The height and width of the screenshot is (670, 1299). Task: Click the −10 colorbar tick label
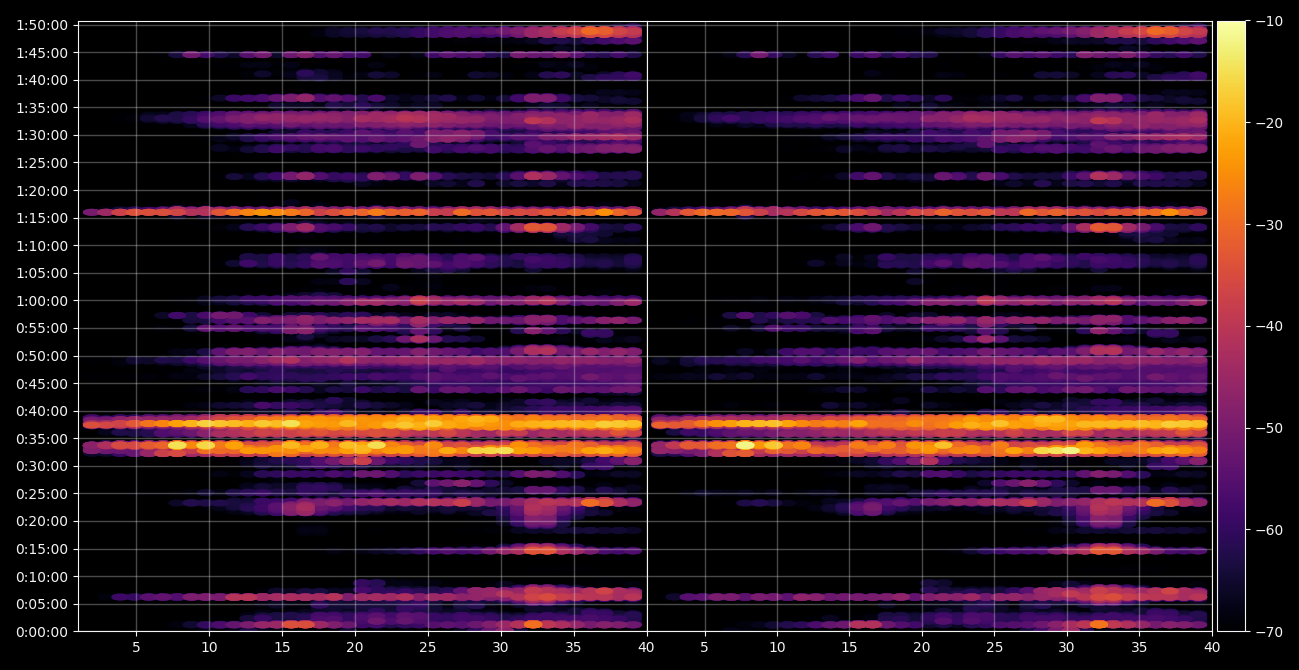[1270, 21]
